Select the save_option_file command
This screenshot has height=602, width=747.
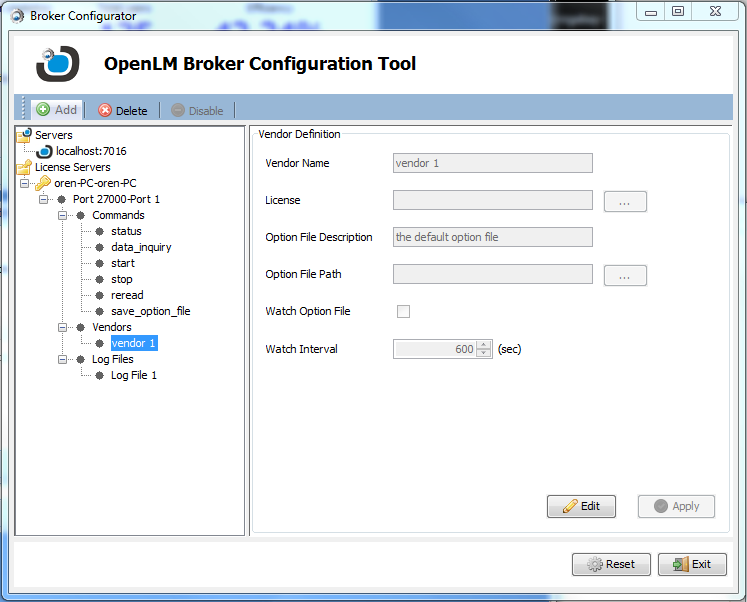tap(151, 311)
